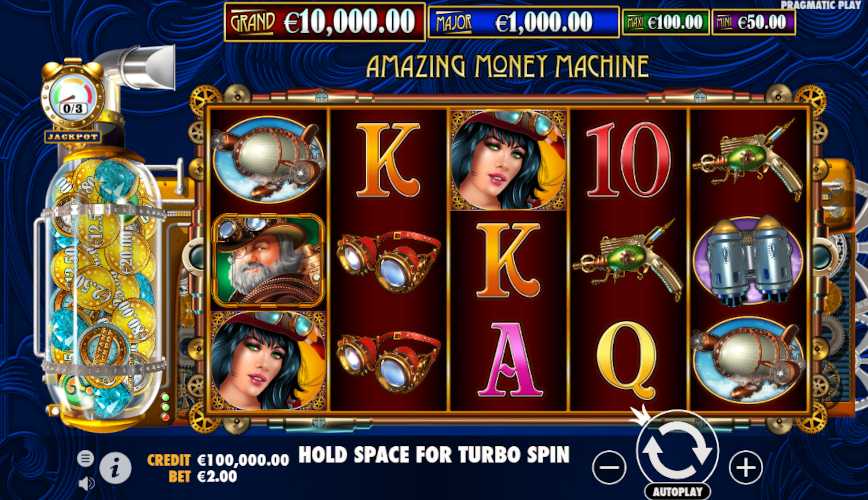Spin the reels with the circular arrows button
The height and width of the screenshot is (500, 868).
coord(677,451)
